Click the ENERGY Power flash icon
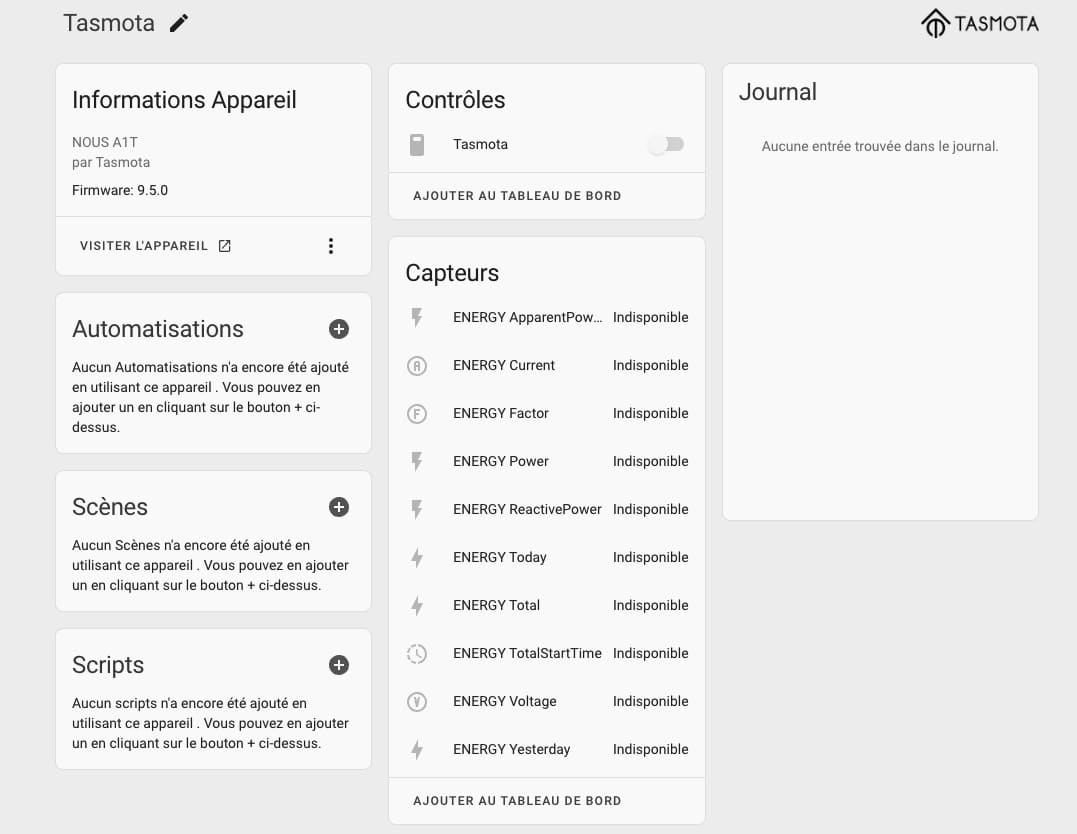The image size is (1077, 834). (417, 462)
